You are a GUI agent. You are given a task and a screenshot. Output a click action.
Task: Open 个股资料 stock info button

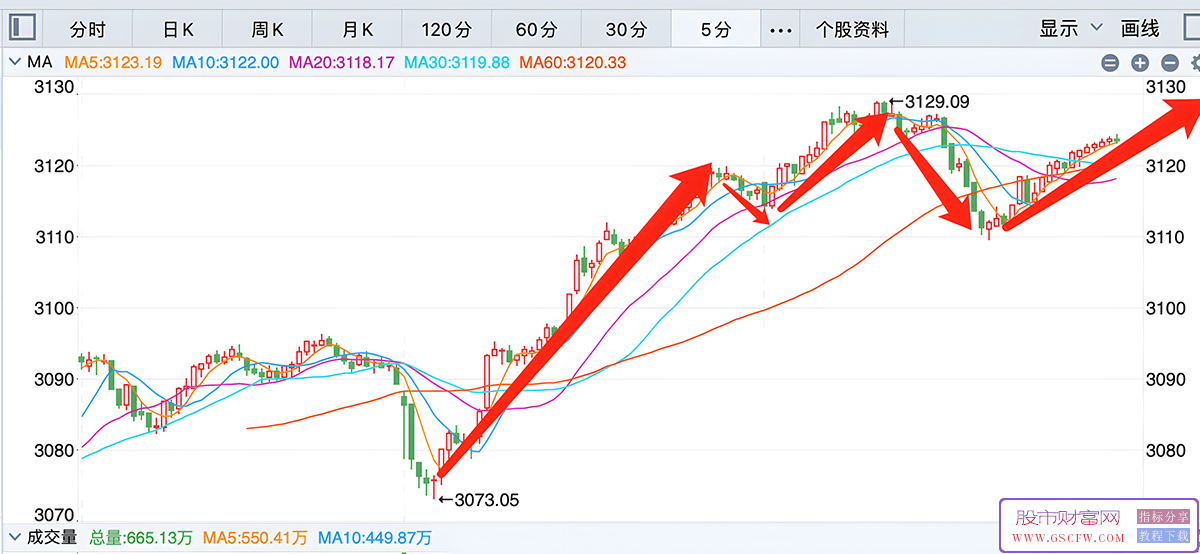(852, 29)
